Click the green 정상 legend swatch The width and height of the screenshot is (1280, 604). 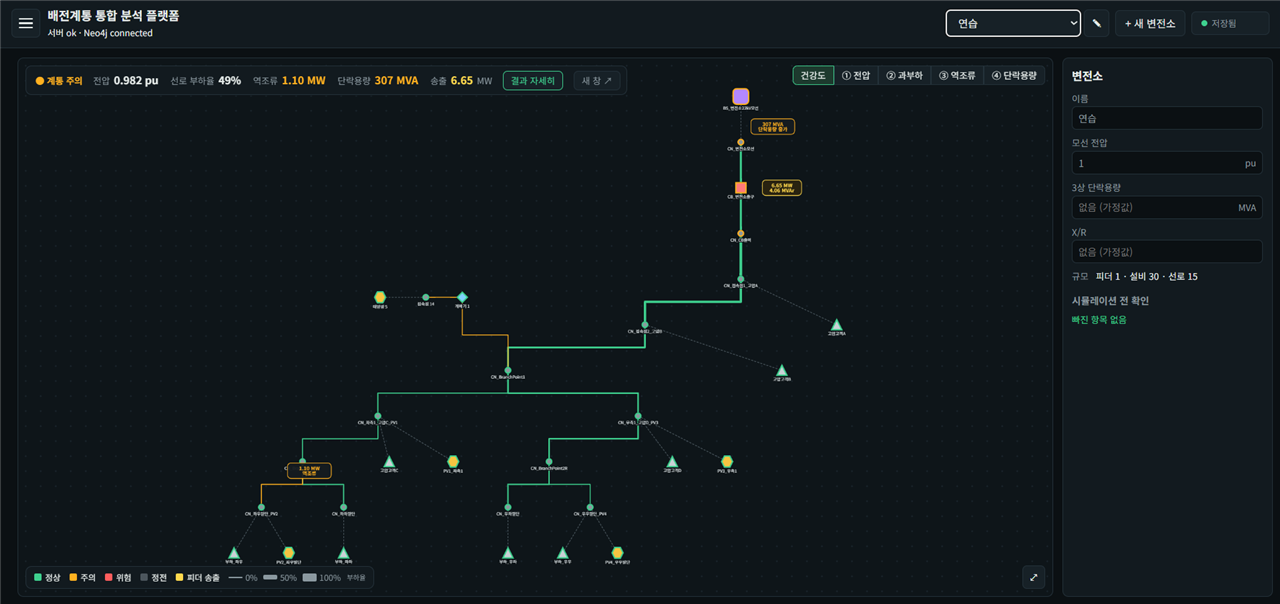coord(38,577)
